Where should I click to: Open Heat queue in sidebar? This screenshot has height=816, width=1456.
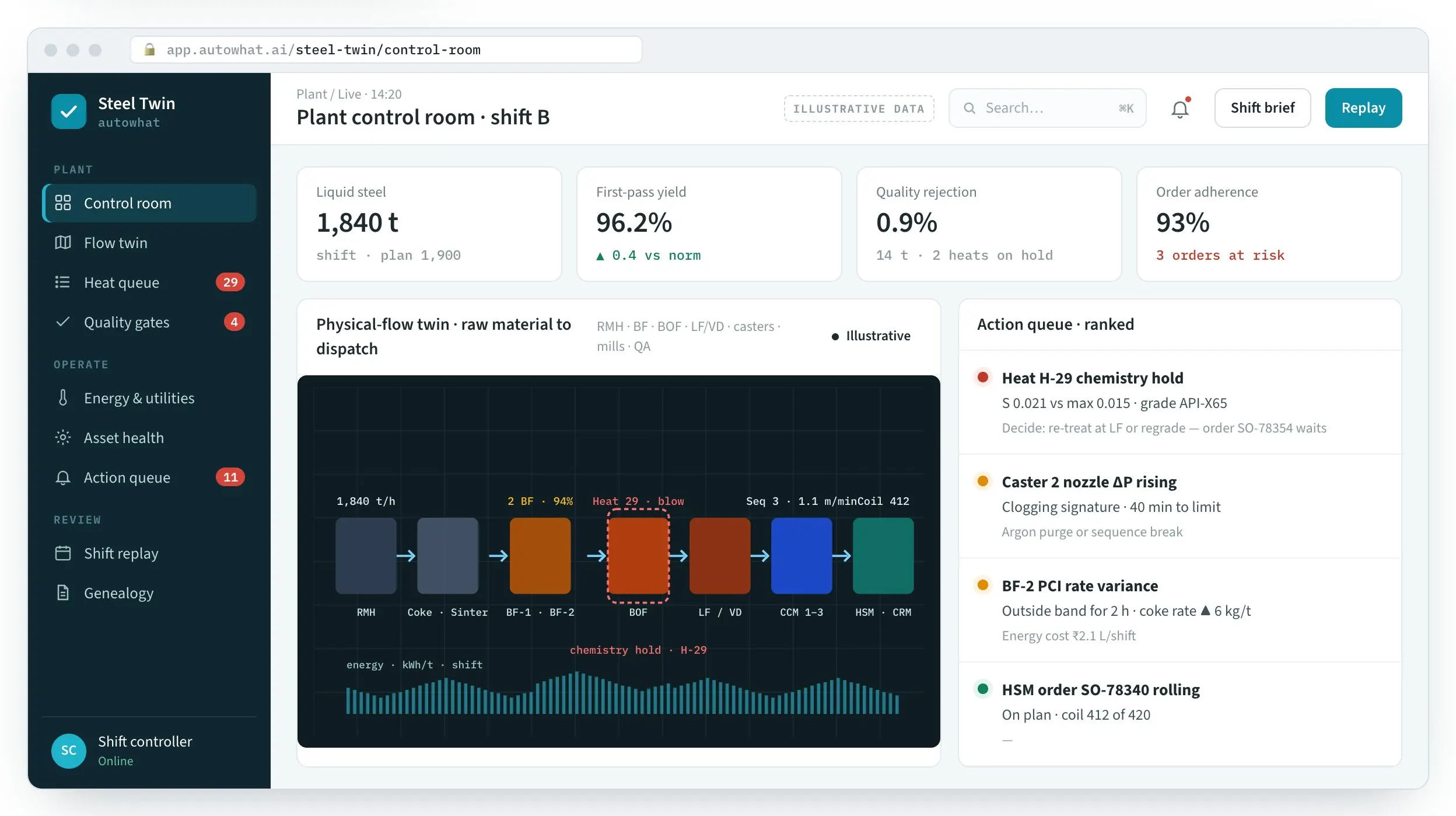pos(149,283)
